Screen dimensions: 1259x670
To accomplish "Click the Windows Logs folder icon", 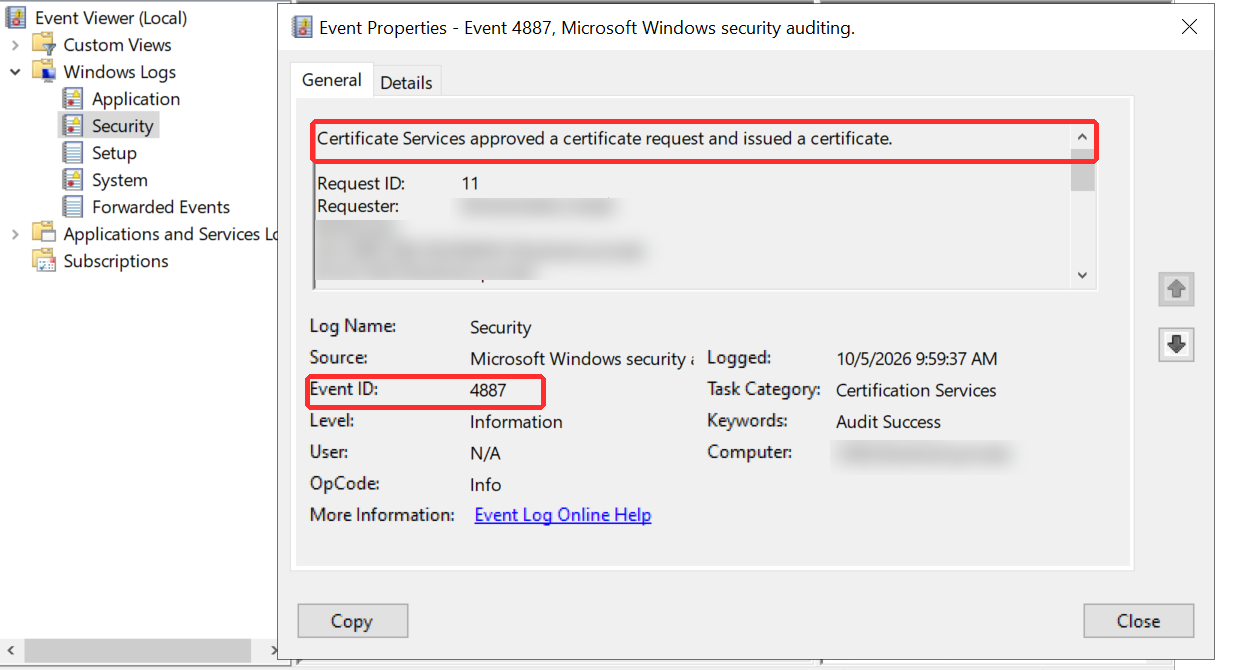I will [44, 71].
